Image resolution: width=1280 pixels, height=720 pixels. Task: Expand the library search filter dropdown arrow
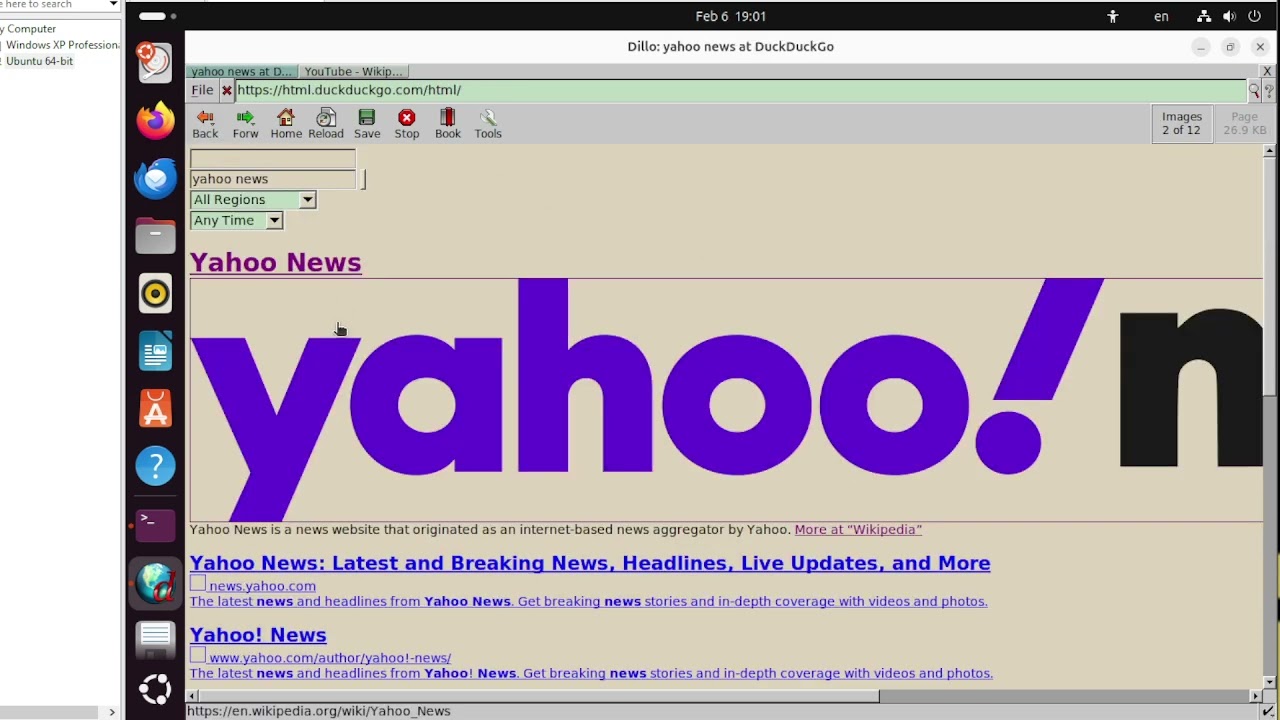[113, 5]
